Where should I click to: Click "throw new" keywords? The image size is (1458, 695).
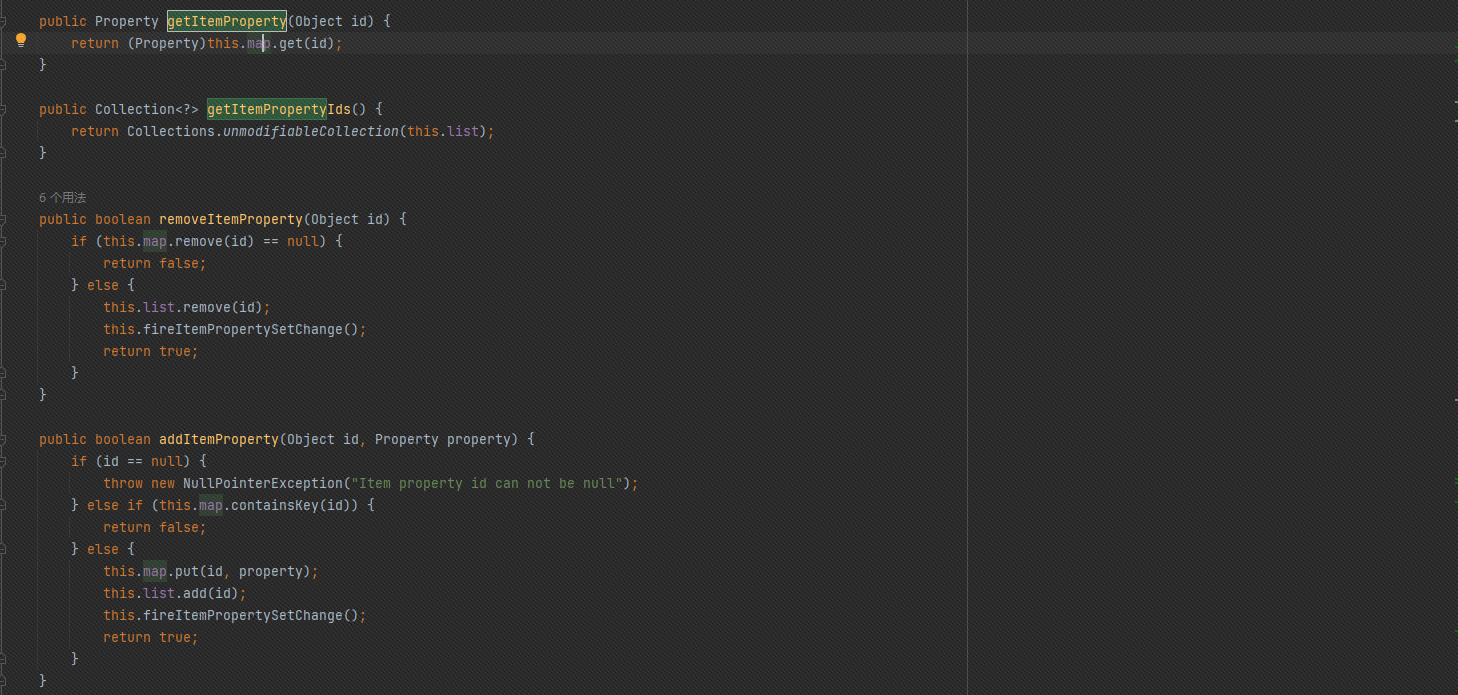[139, 483]
